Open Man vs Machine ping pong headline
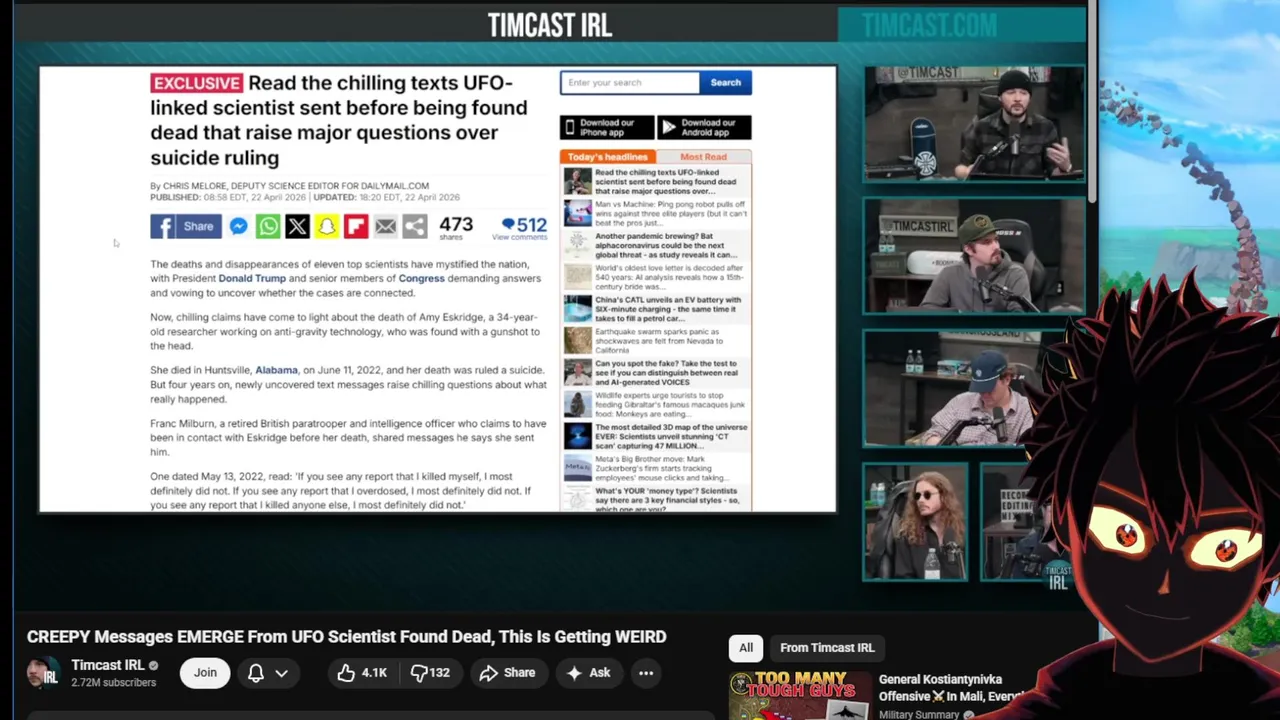This screenshot has width=1280, height=720. point(671,214)
